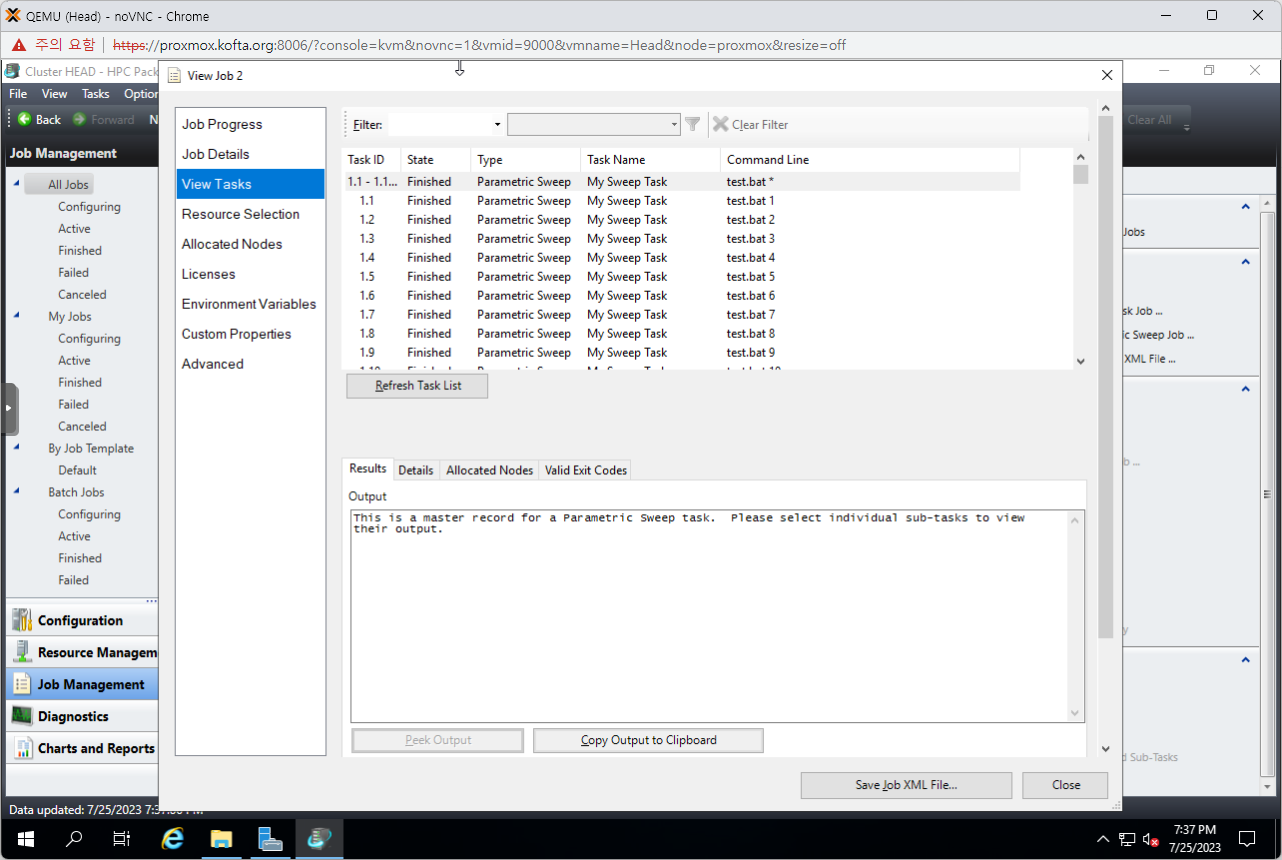The height and width of the screenshot is (860, 1282).
Task: Open the Configuration pane icon
Action: coord(22,620)
